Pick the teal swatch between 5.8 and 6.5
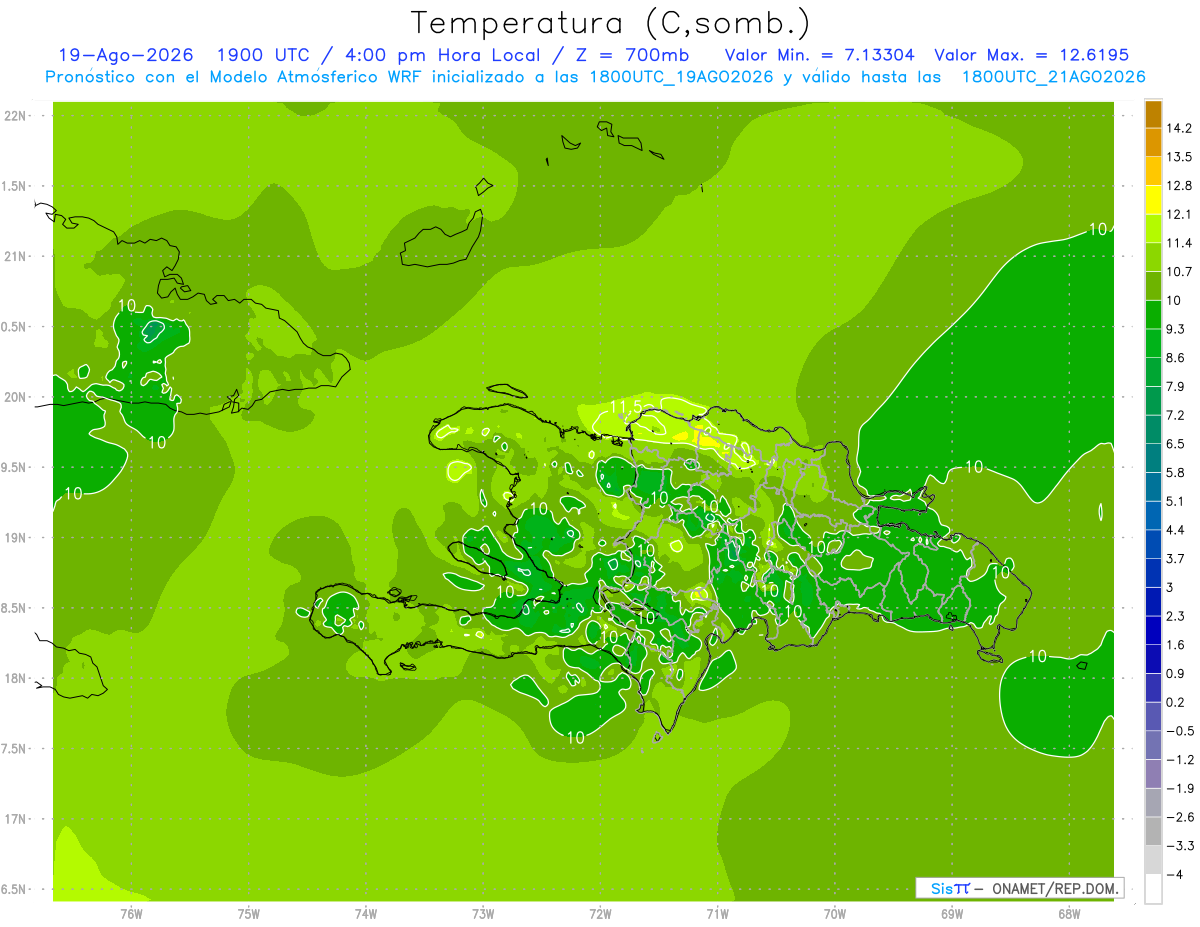The width and height of the screenshot is (1200, 927). (x=1153, y=458)
